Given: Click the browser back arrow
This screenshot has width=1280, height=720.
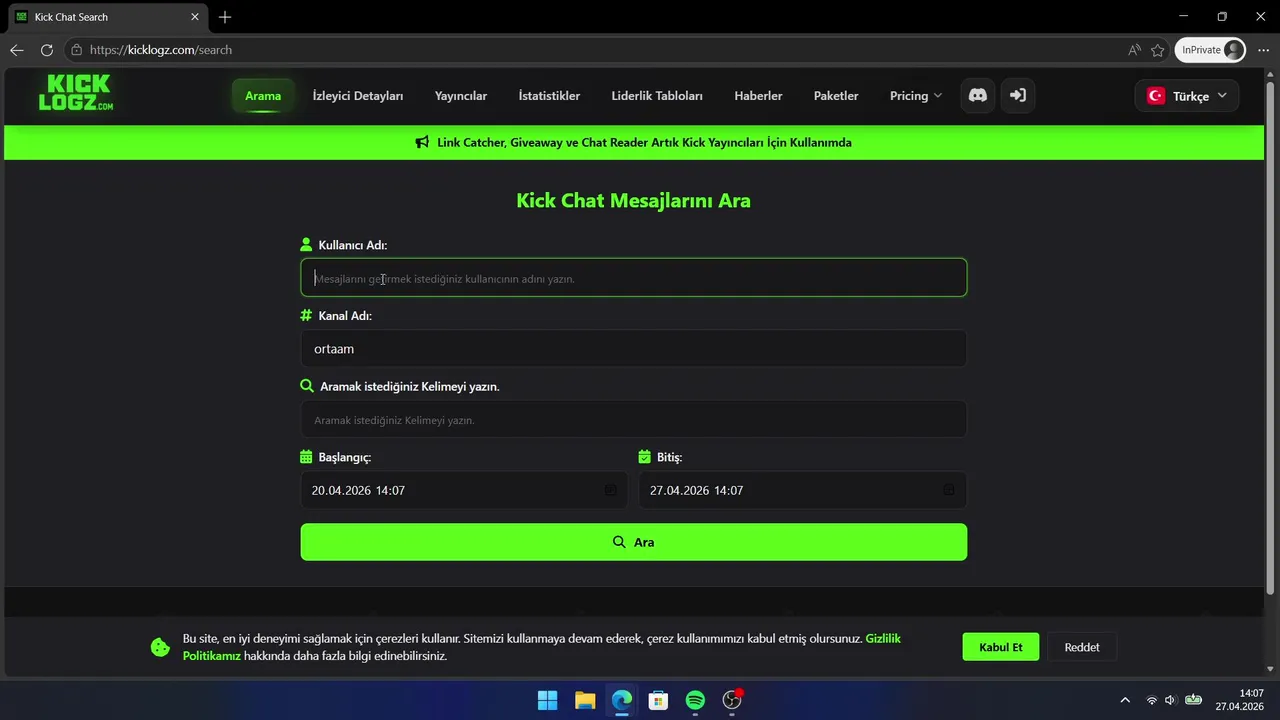Looking at the screenshot, I should pyautogui.click(x=17, y=50).
